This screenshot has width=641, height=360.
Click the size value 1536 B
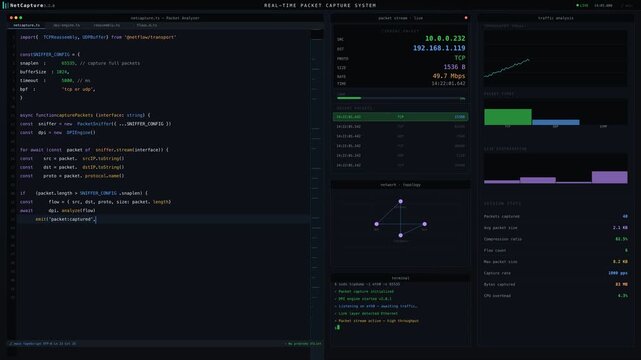pyautogui.click(x=454, y=67)
